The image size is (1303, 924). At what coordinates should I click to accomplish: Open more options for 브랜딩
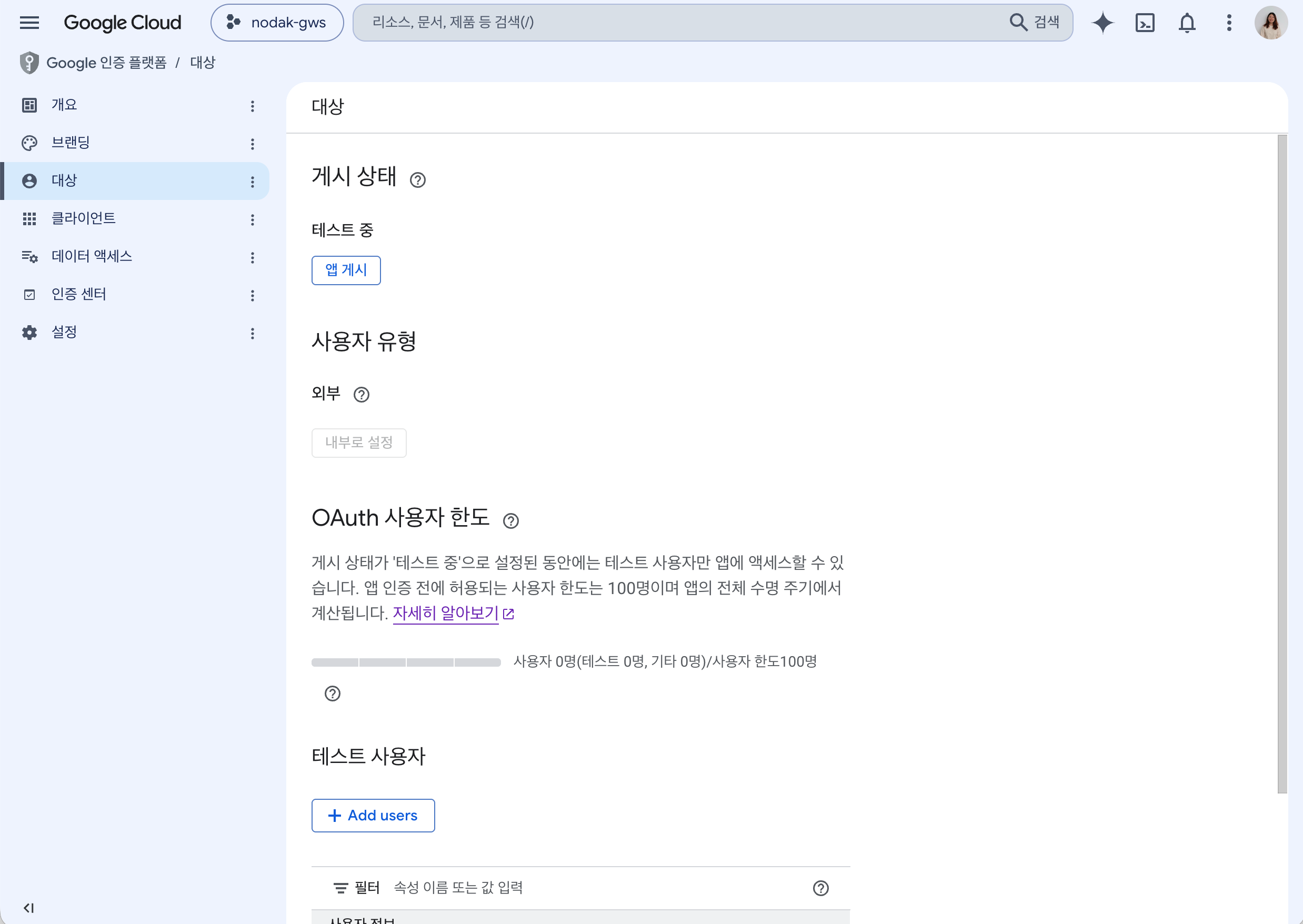[253, 144]
